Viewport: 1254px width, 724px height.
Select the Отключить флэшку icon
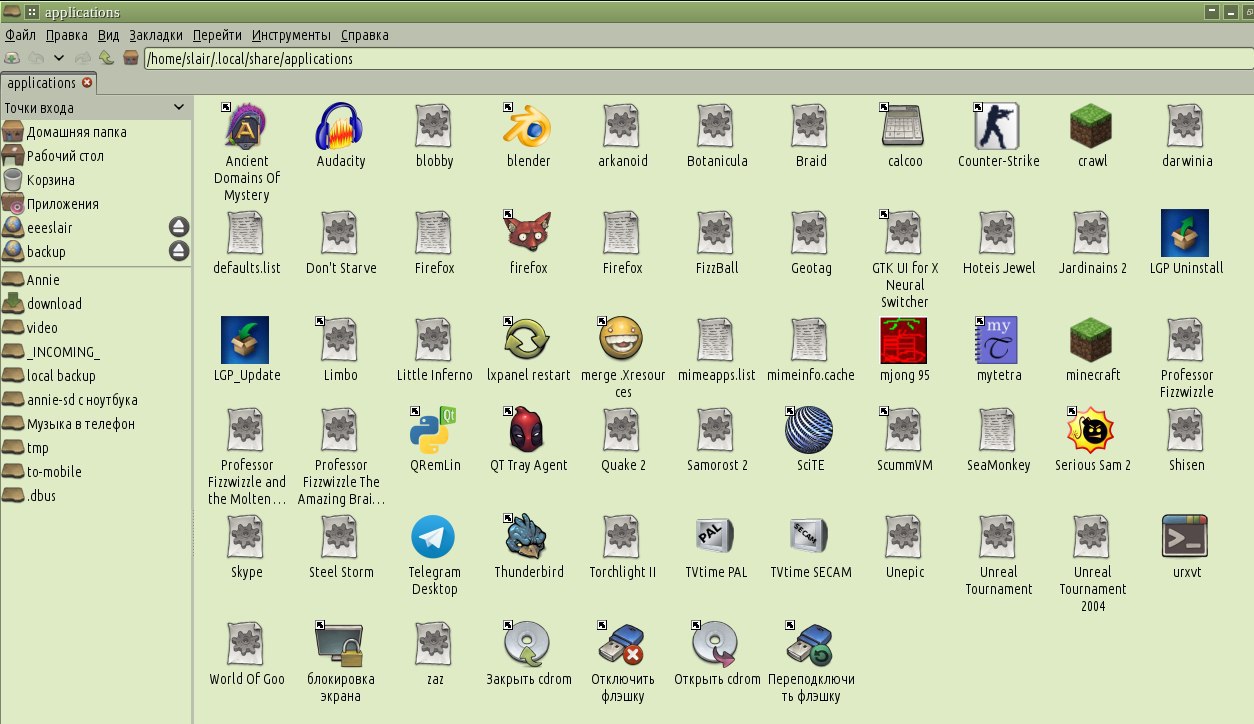[x=622, y=644]
